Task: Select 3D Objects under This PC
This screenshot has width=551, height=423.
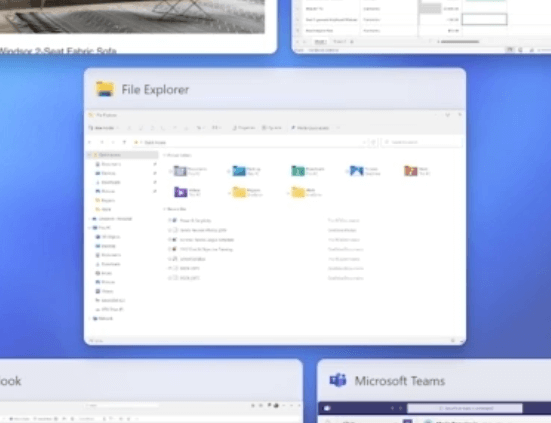Action: point(108,237)
